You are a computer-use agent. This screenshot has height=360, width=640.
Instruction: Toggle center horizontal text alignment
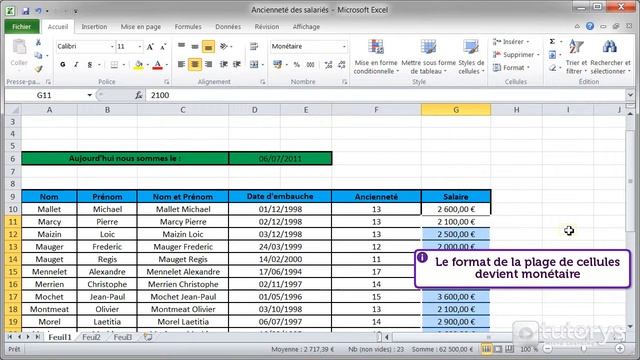[x=195, y=64]
